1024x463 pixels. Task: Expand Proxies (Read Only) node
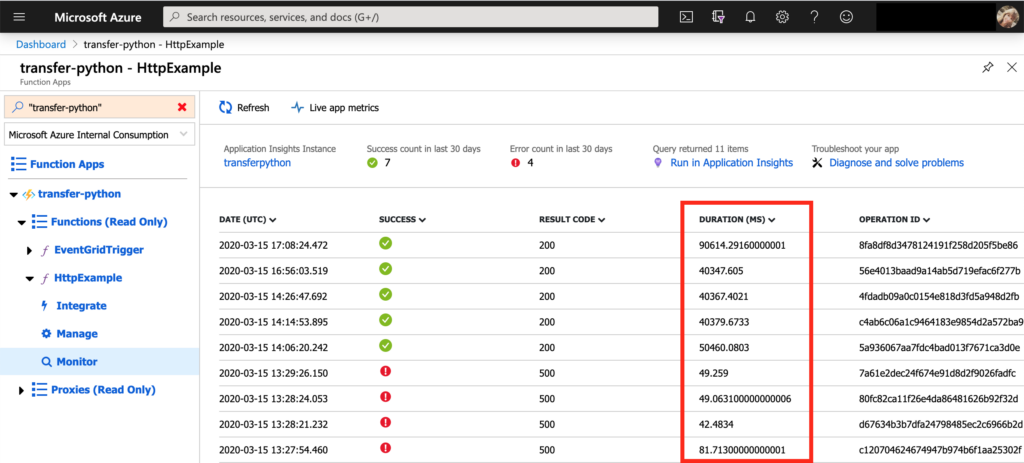(21, 391)
